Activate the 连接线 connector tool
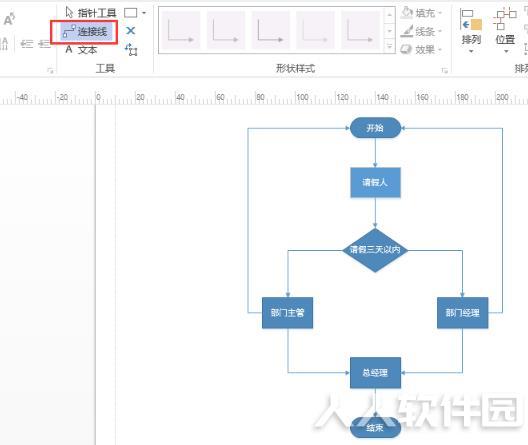The width and height of the screenshot is (528, 445). (x=85, y=32)
